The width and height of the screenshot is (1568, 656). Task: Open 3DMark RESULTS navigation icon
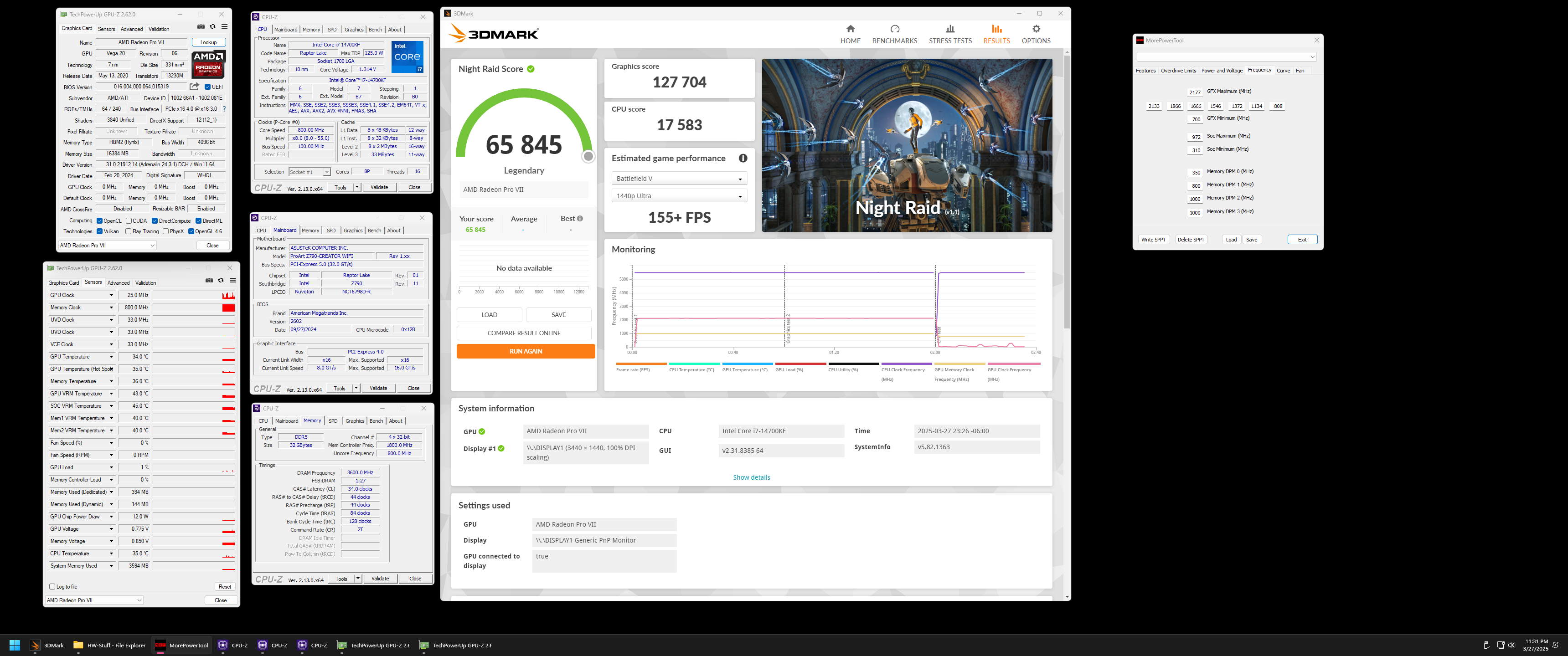996,29
